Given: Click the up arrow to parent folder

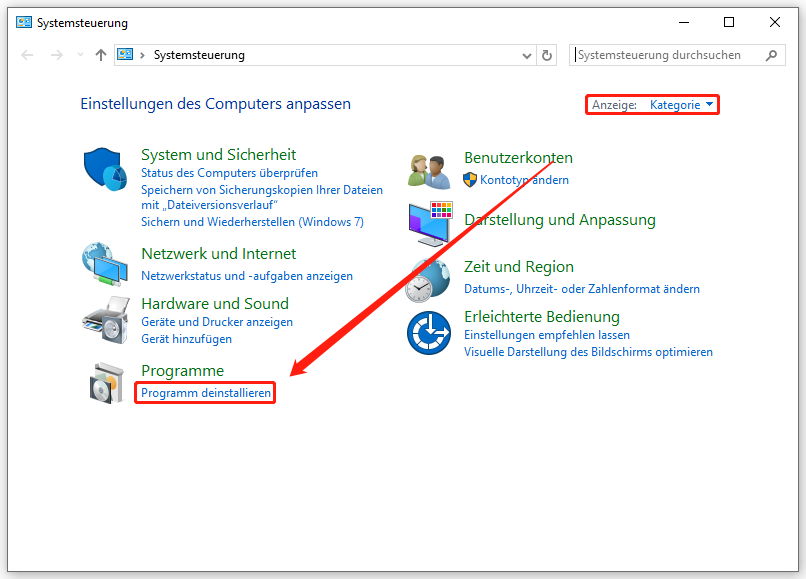Looking at the screenshot, I should coord(101,55).
